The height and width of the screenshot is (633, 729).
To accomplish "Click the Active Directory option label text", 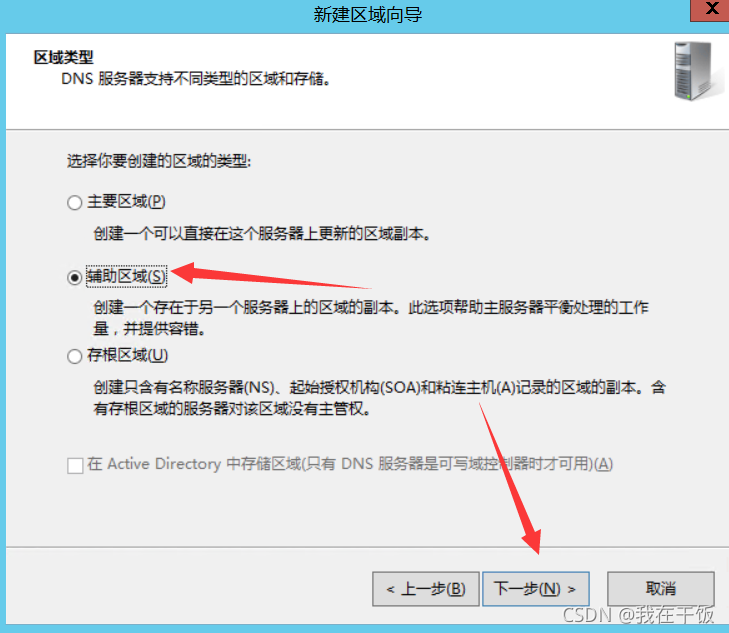I will (350, 464).
